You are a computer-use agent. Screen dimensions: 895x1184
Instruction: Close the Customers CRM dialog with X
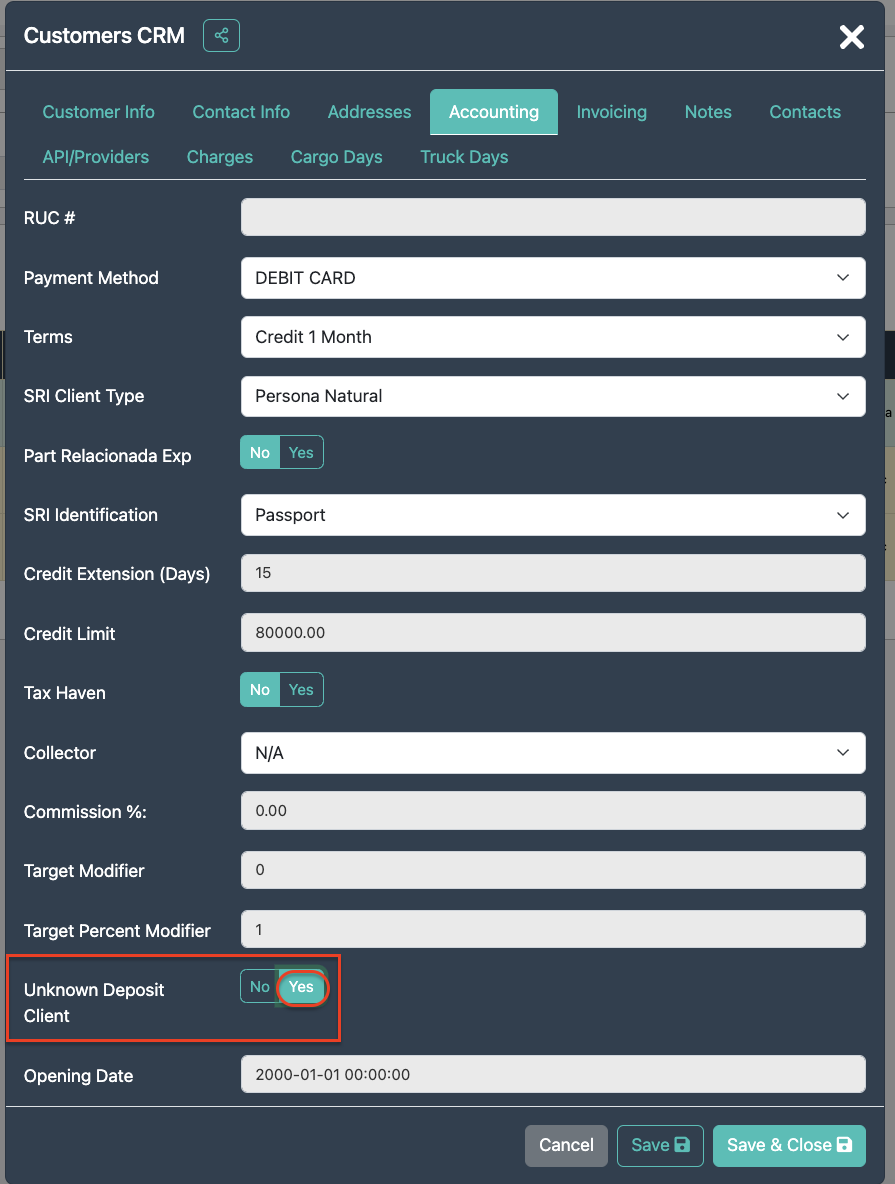[851, 37]
